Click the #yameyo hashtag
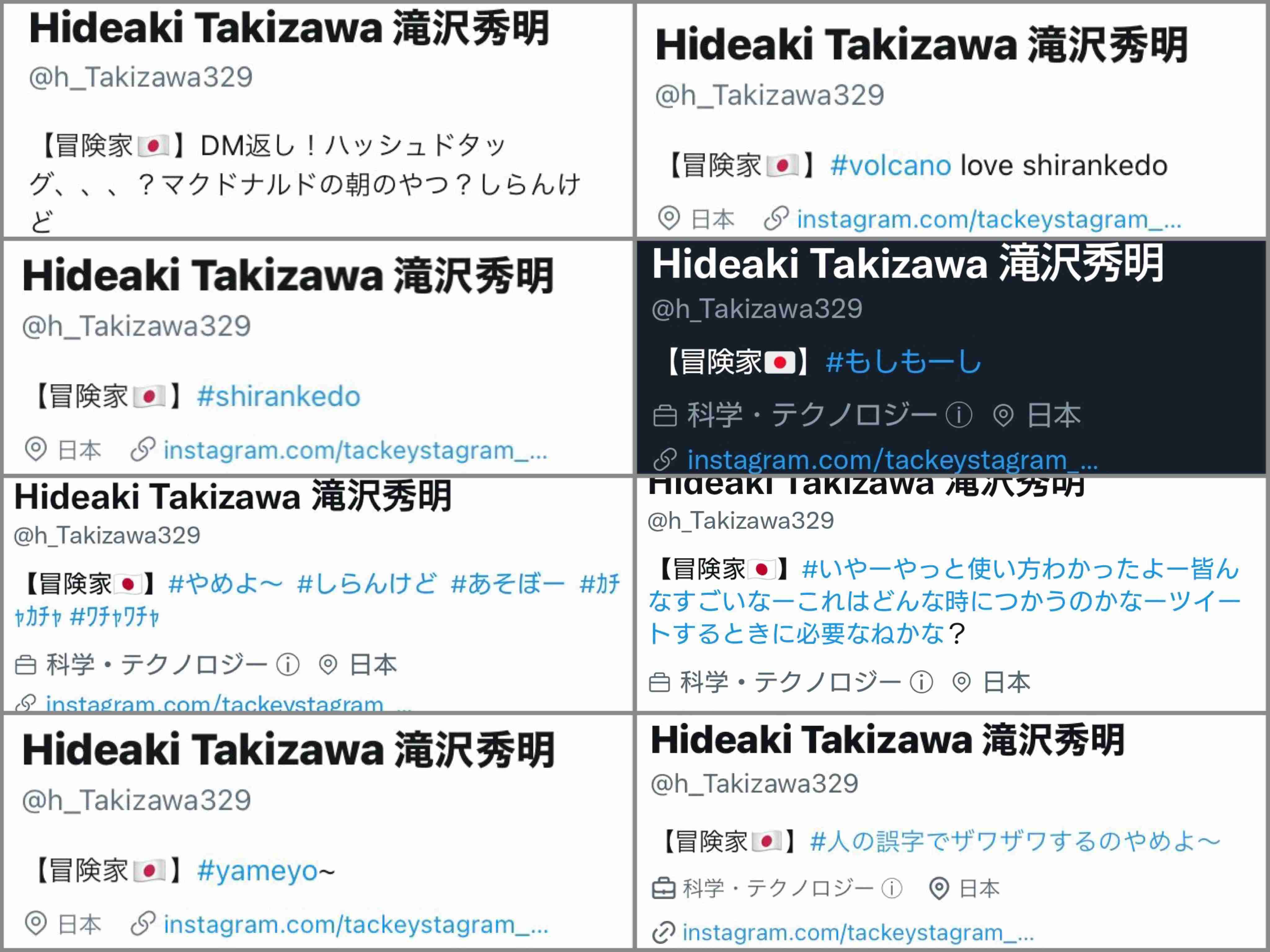 266,871
